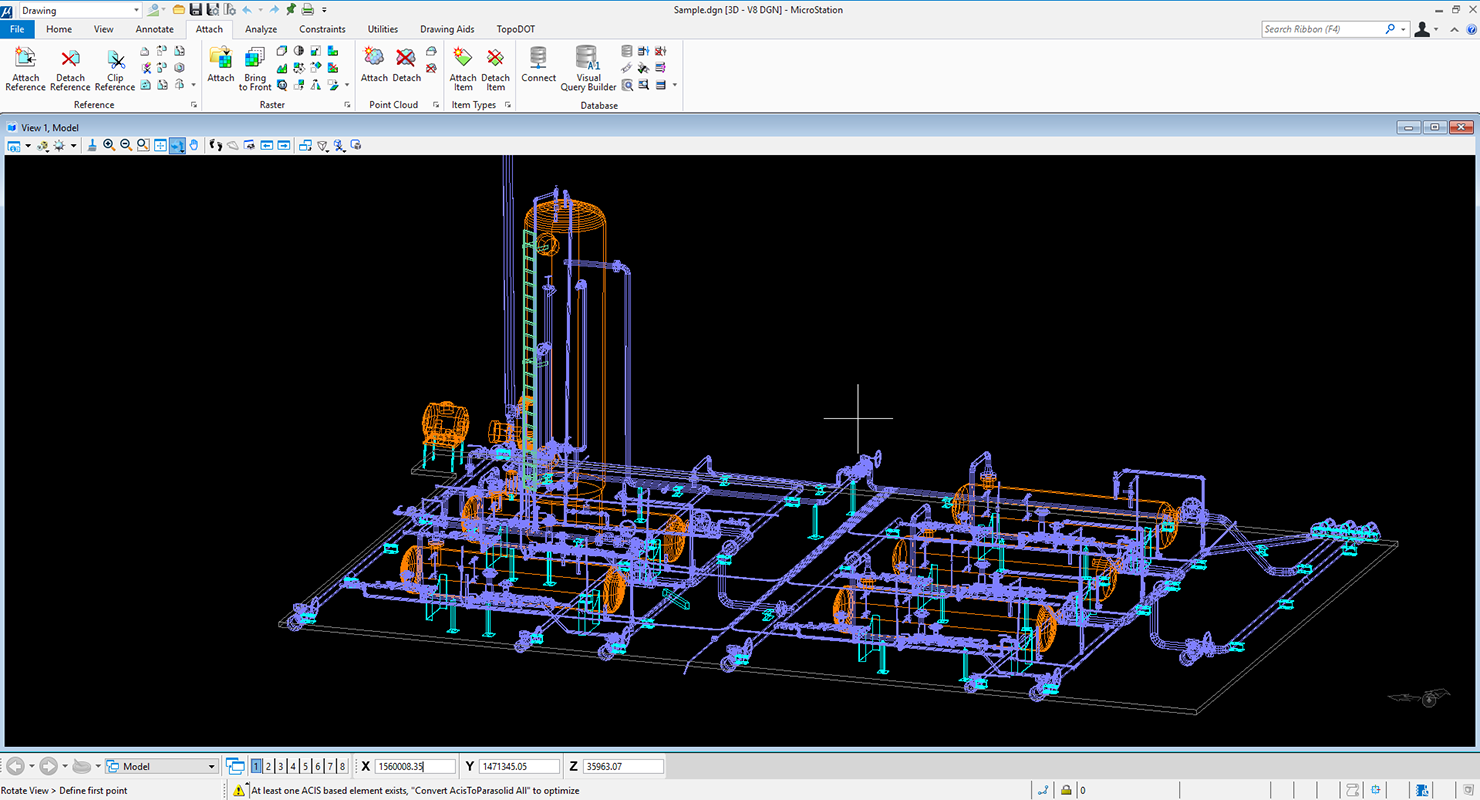Switch to the Analyze ribbon tab

pos(261,29)
